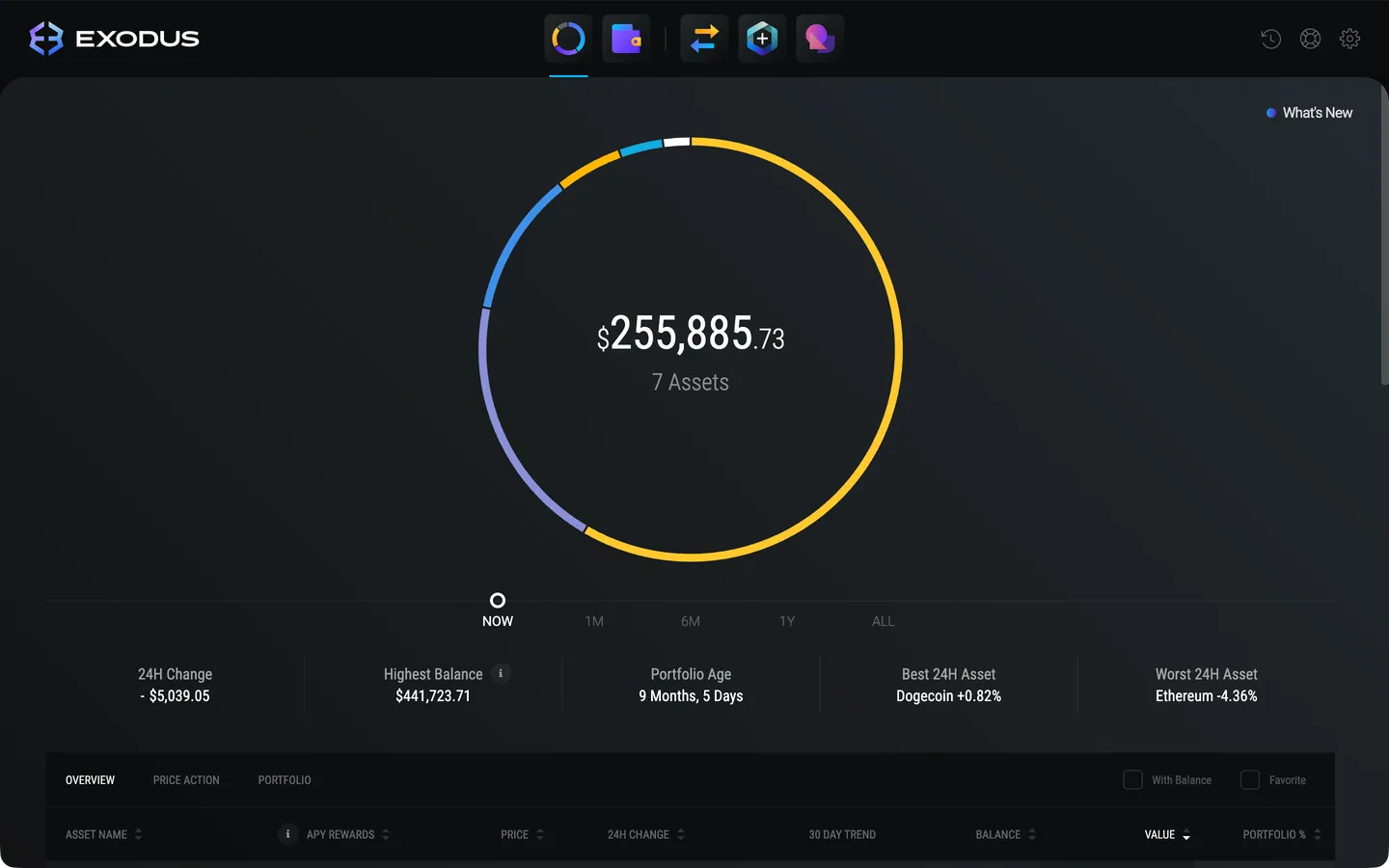
Task: Click the 24H Change value - $5,039.05
Action: click(x=175, y=695)
